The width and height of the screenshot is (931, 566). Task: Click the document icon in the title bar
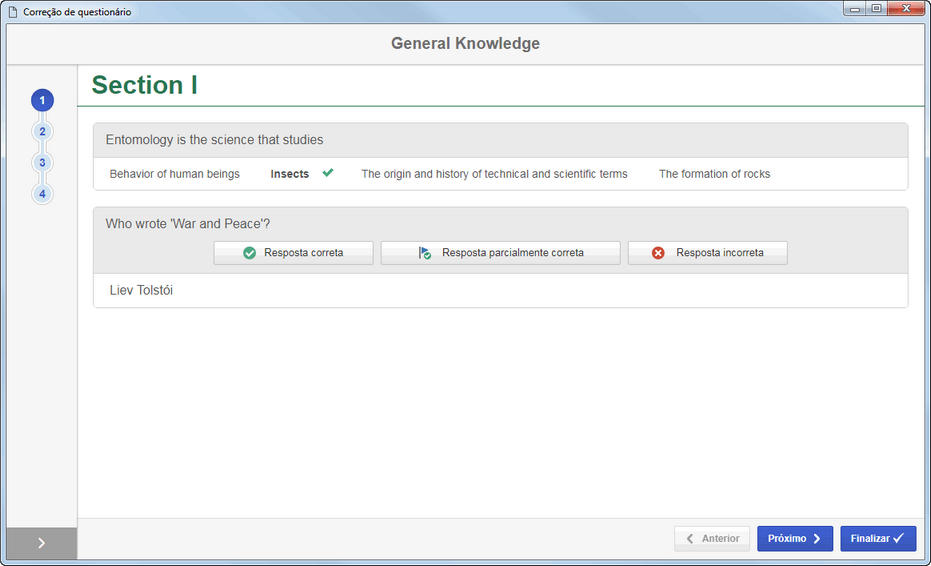(x=12, y=12)
